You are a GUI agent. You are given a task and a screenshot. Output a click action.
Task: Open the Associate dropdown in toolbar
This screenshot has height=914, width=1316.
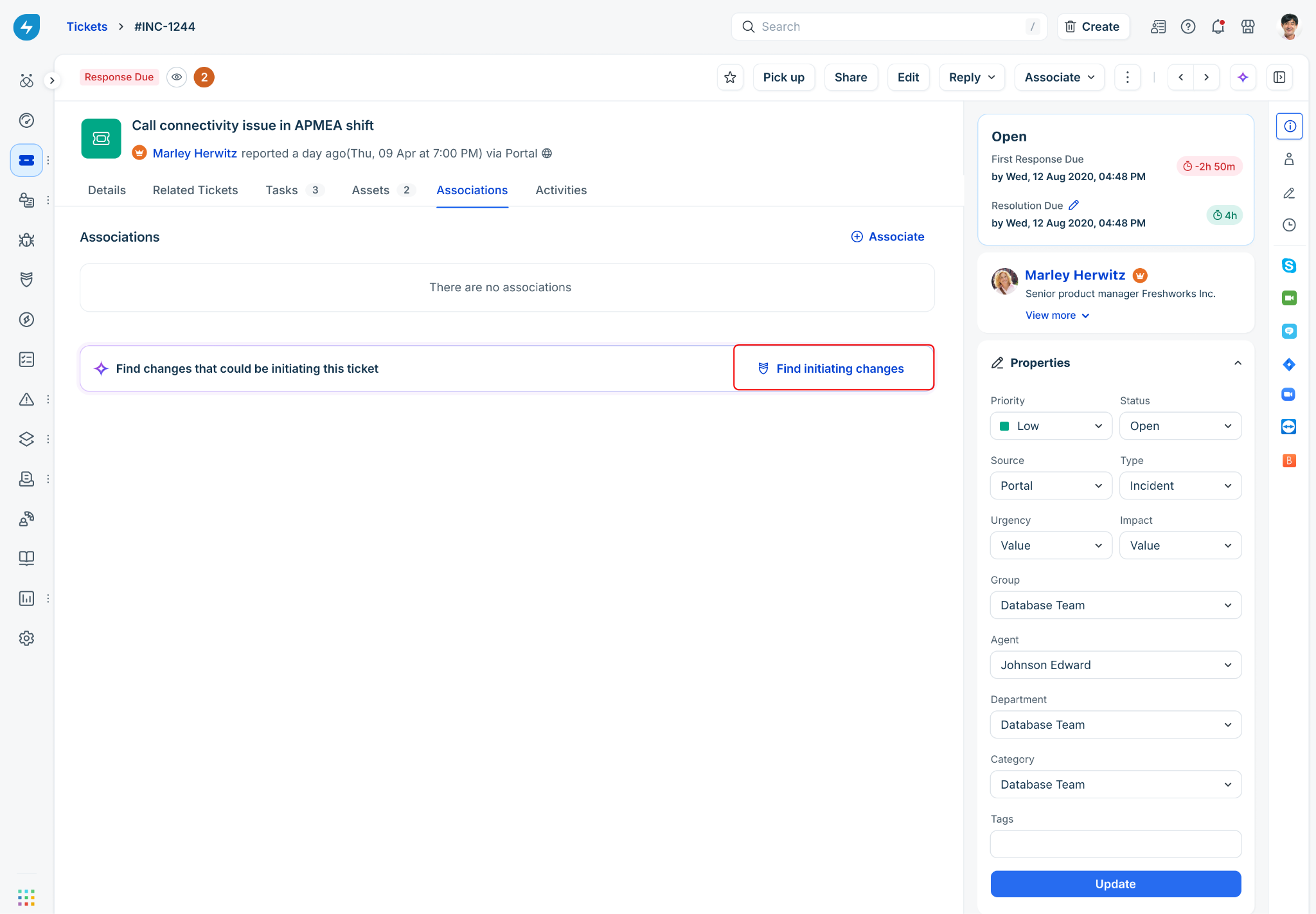pyautogui.click(x=1059, y=77)
